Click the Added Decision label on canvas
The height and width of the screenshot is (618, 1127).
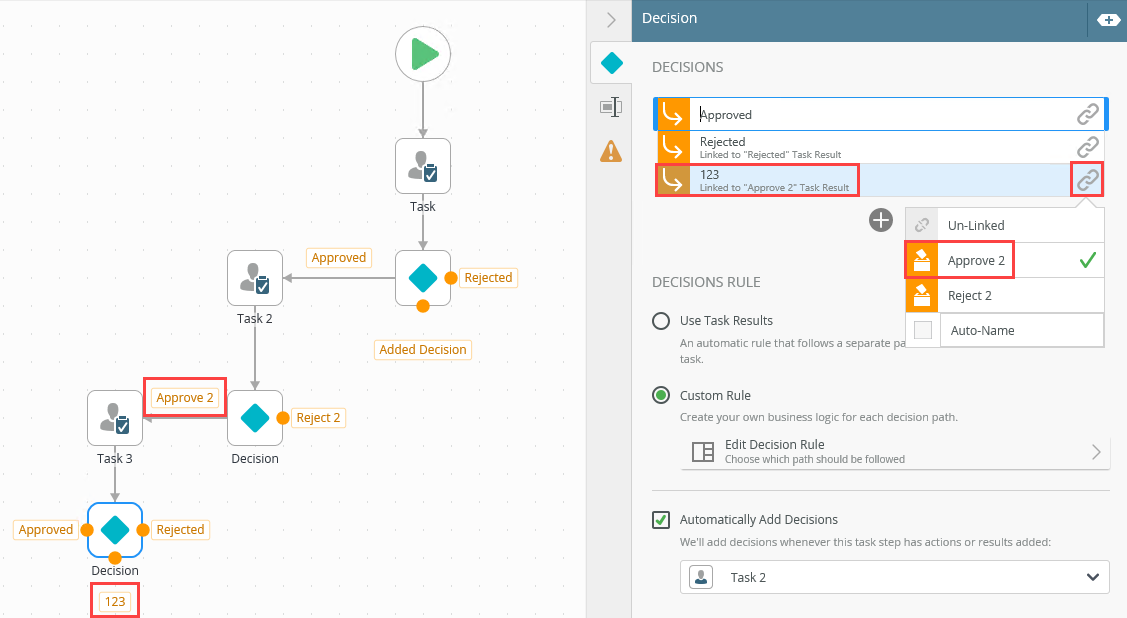click(423, 350)
